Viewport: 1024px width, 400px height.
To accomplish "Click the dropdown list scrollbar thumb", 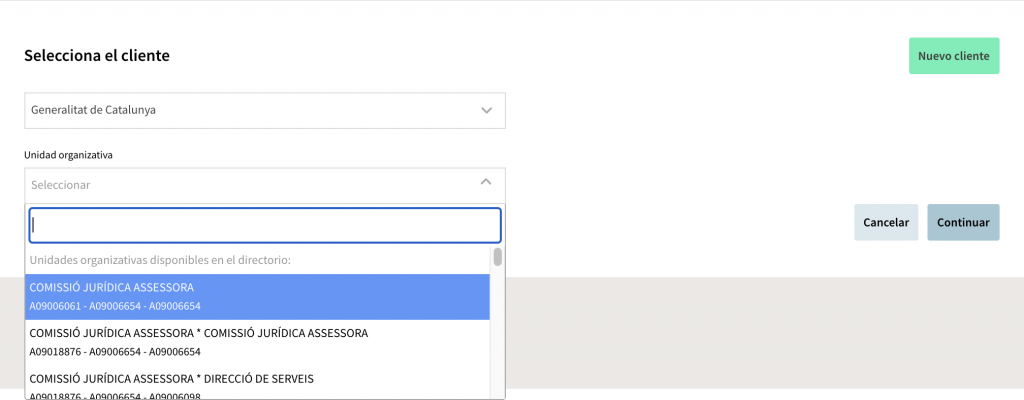I will tap(497, 257).
